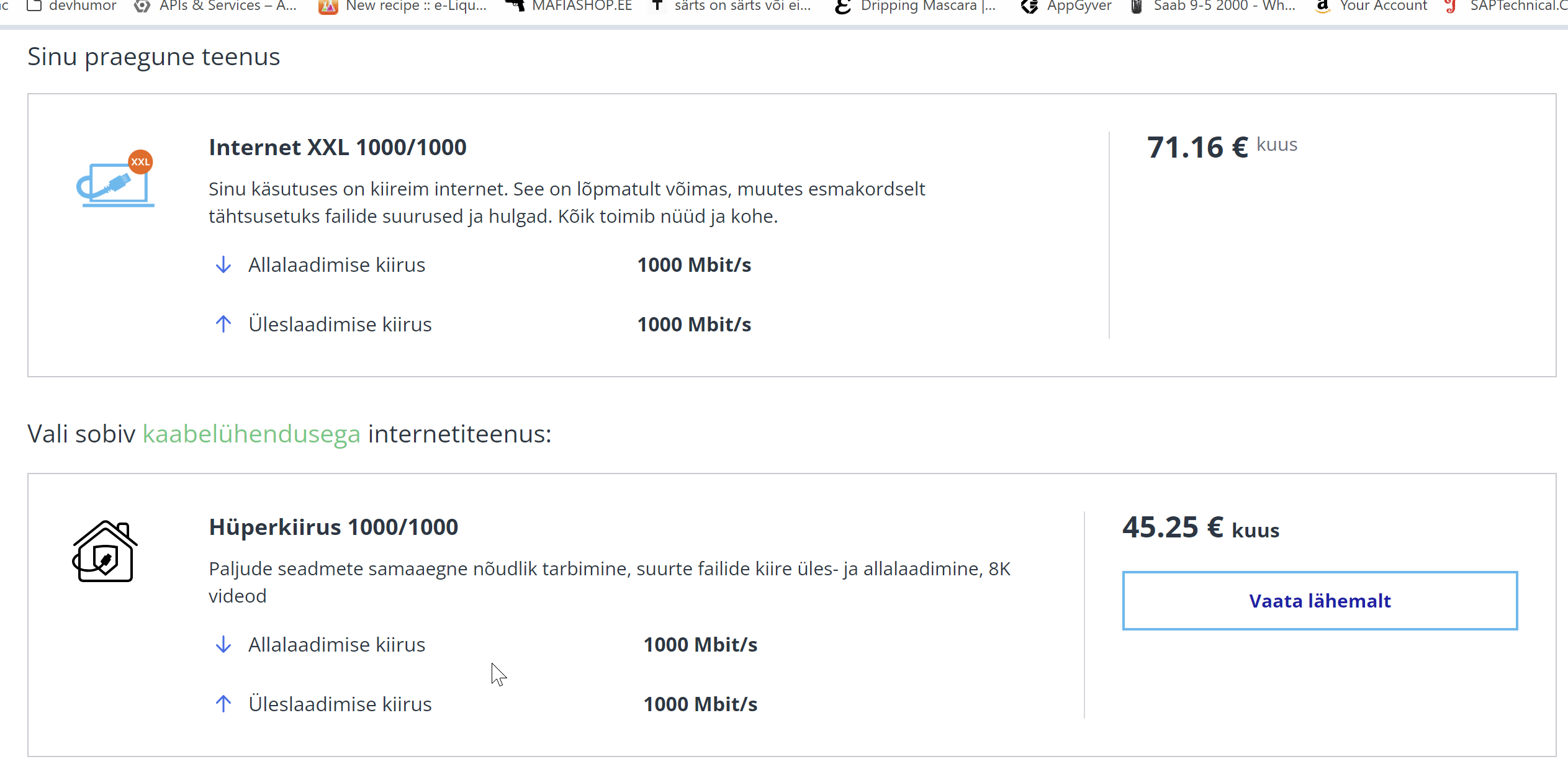Click the XXL orange badge
Image resolution: width=1568 pixels, height=772 pixels.
(140, 162)
